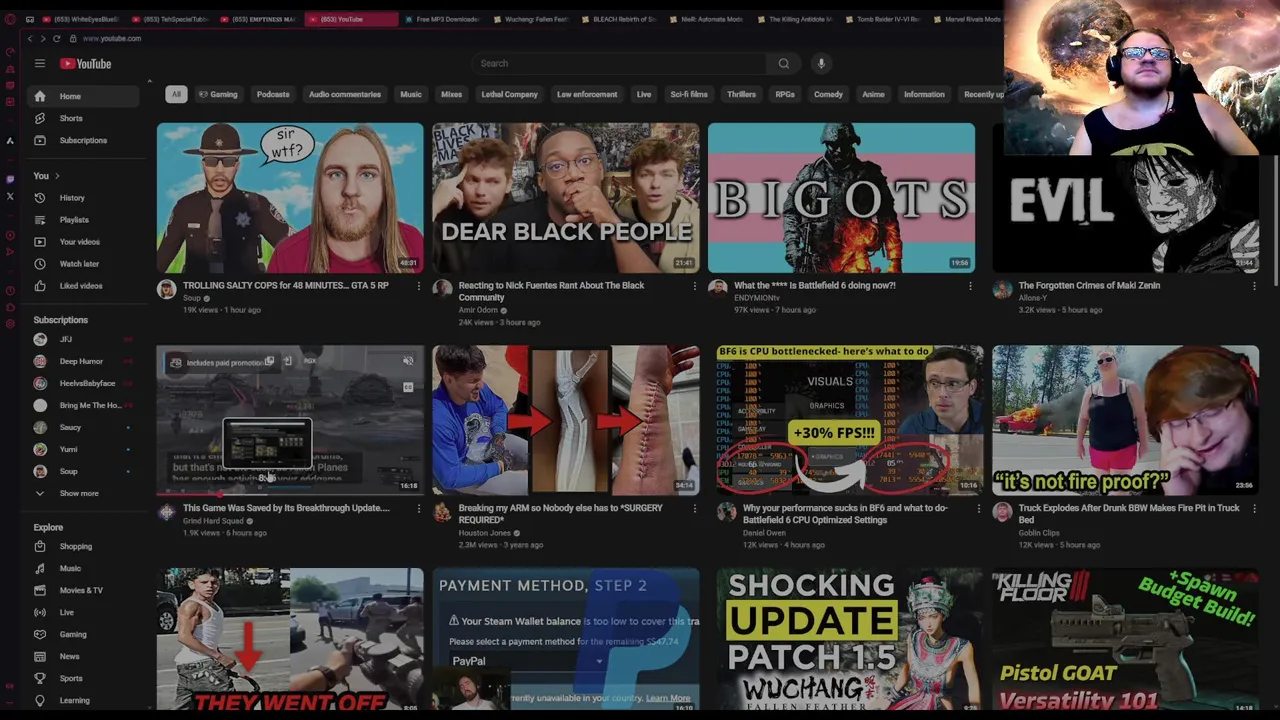Open the Soup channel avatar beside TROLLING SALTY COPS
1280x720 pixels.
[167, 289]
